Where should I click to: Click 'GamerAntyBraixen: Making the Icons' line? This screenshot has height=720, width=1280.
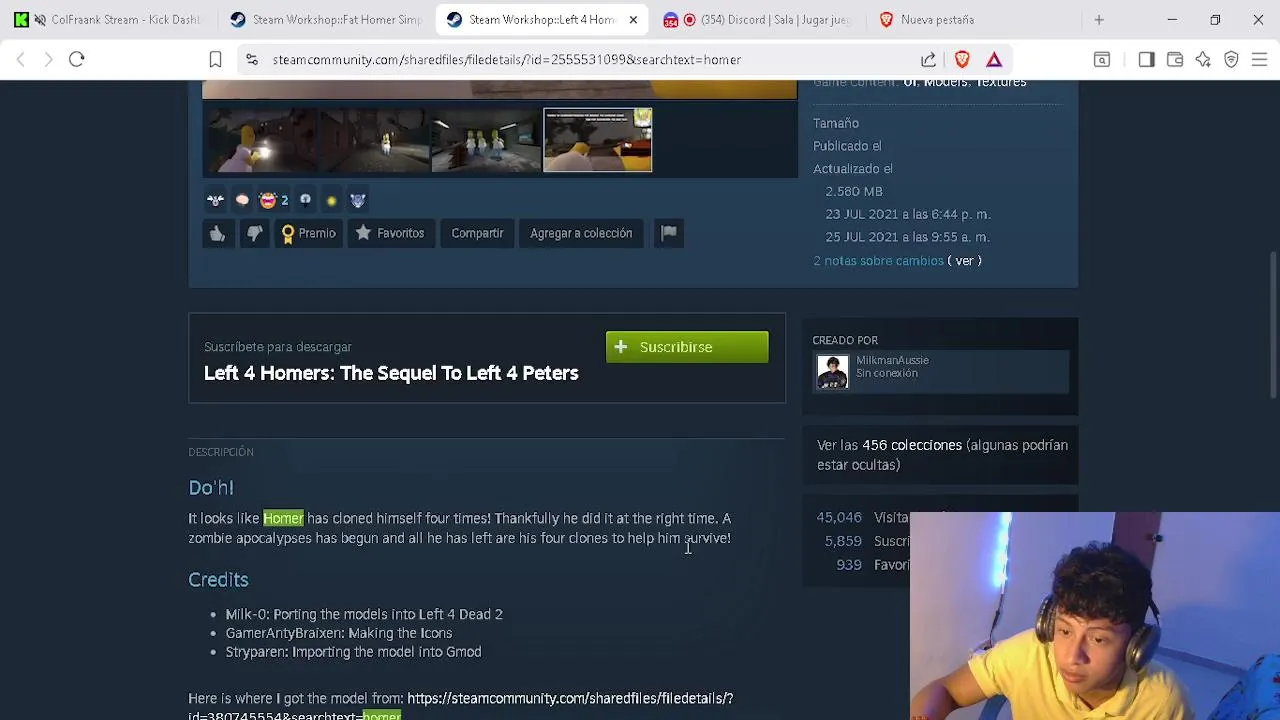pyautogui.click(x=339, y=633)
